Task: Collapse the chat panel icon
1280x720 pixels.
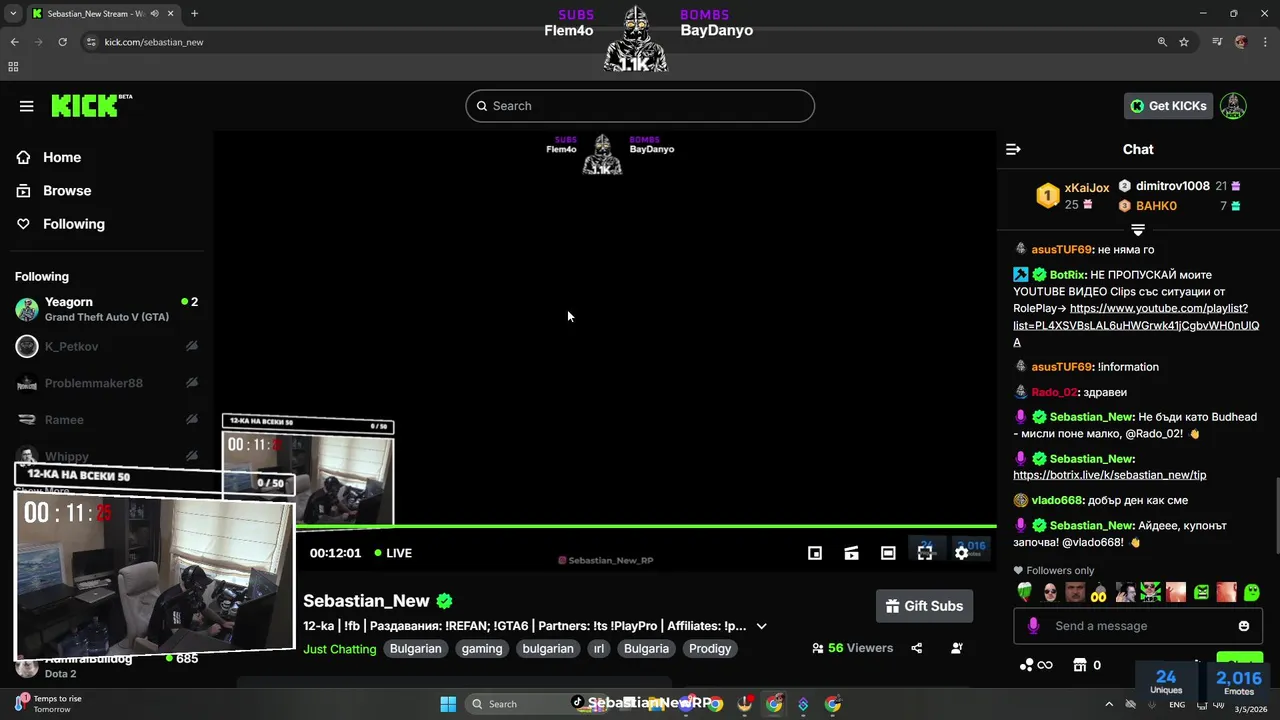Action: (1013, 149)
